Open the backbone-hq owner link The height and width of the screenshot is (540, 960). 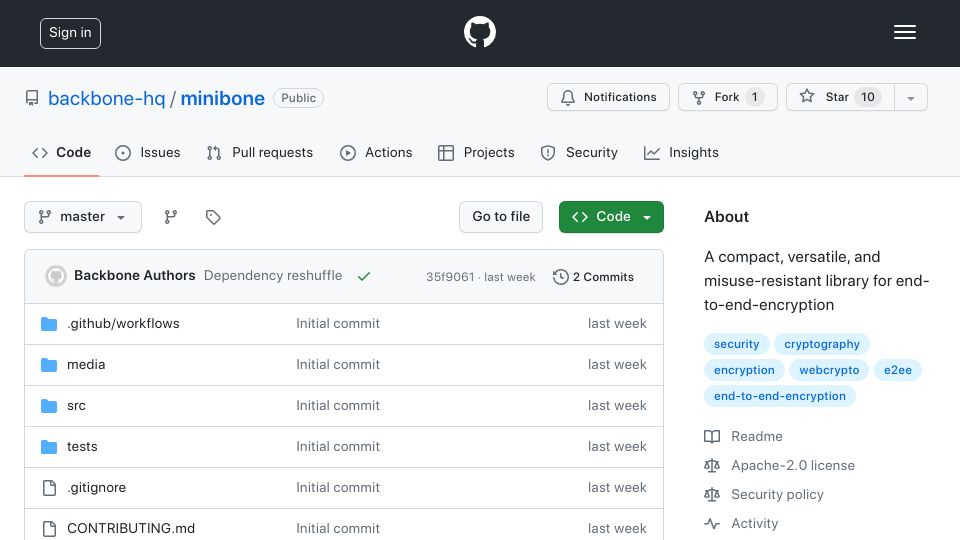point(107,98)
